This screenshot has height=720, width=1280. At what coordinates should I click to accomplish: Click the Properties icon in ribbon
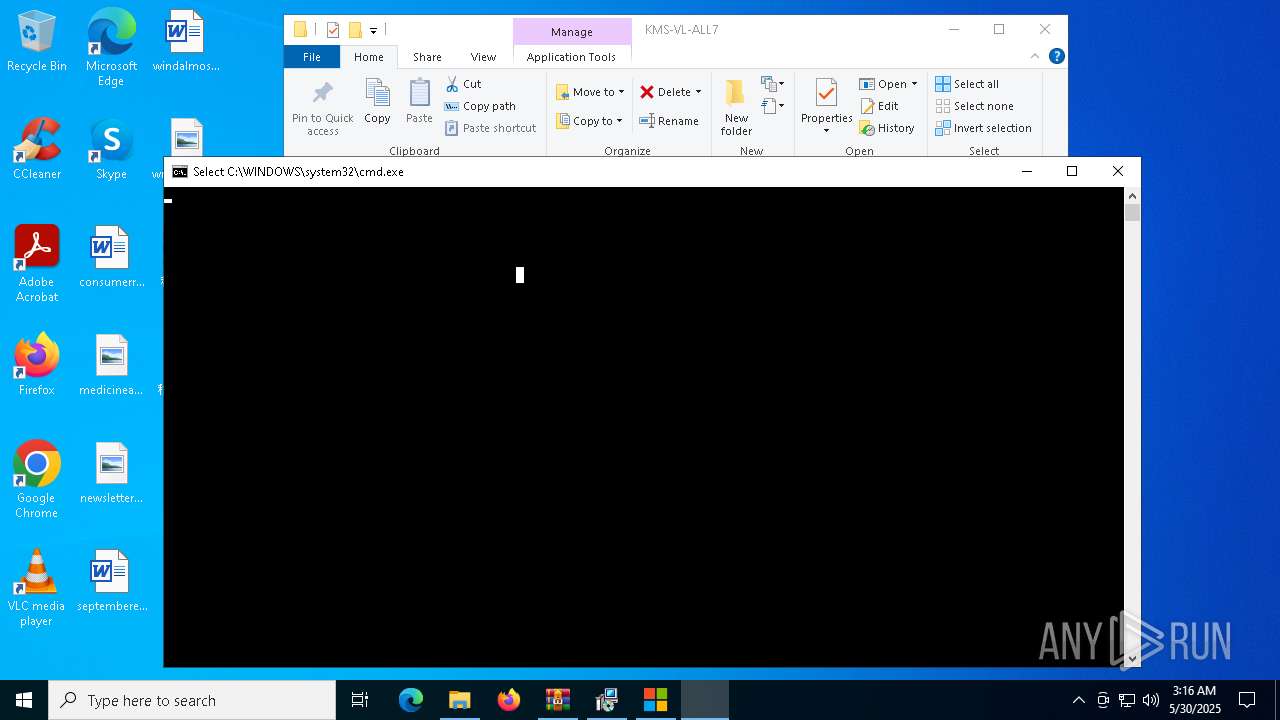[x=826, y=94]
